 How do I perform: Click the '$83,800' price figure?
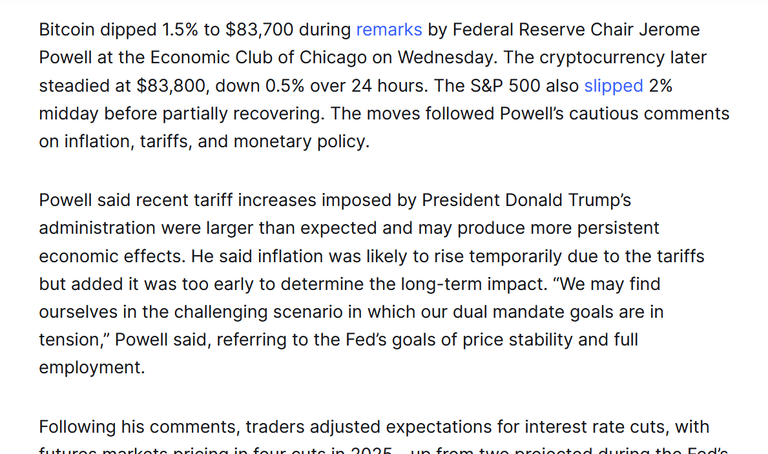pos(172,86)
